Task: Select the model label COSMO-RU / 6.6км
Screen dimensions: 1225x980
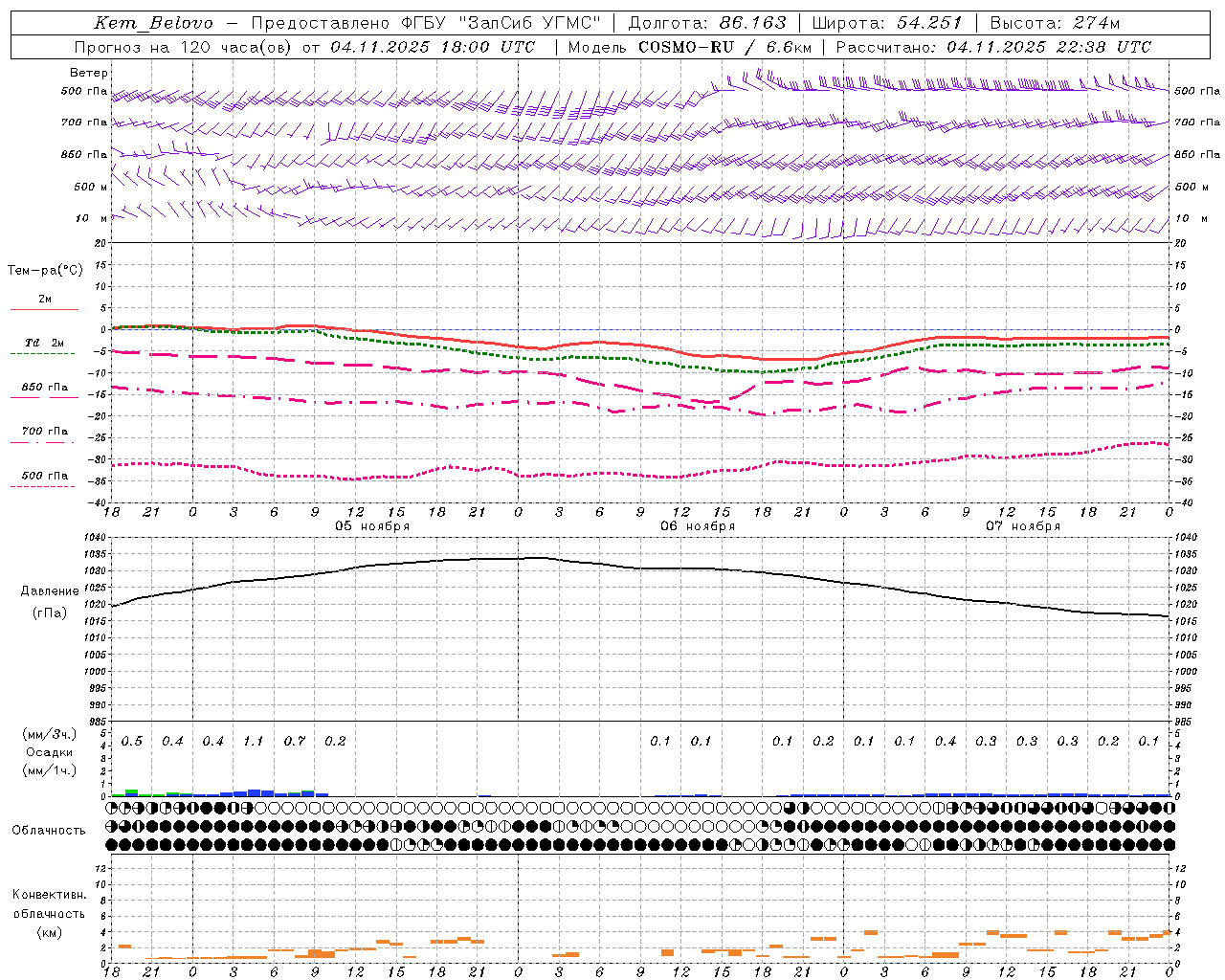Action: 725,47
